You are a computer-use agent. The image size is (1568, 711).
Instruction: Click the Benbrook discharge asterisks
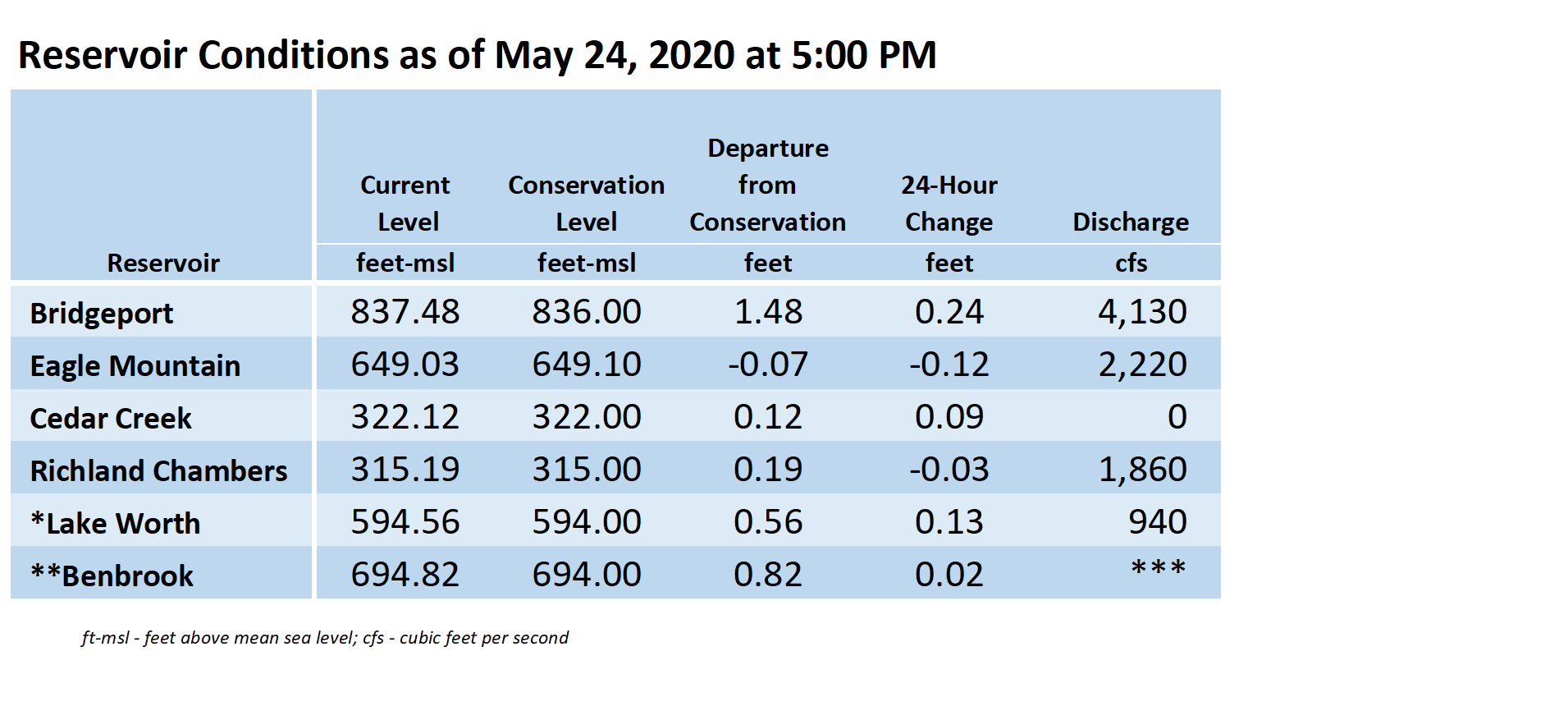pos(1159,567)
